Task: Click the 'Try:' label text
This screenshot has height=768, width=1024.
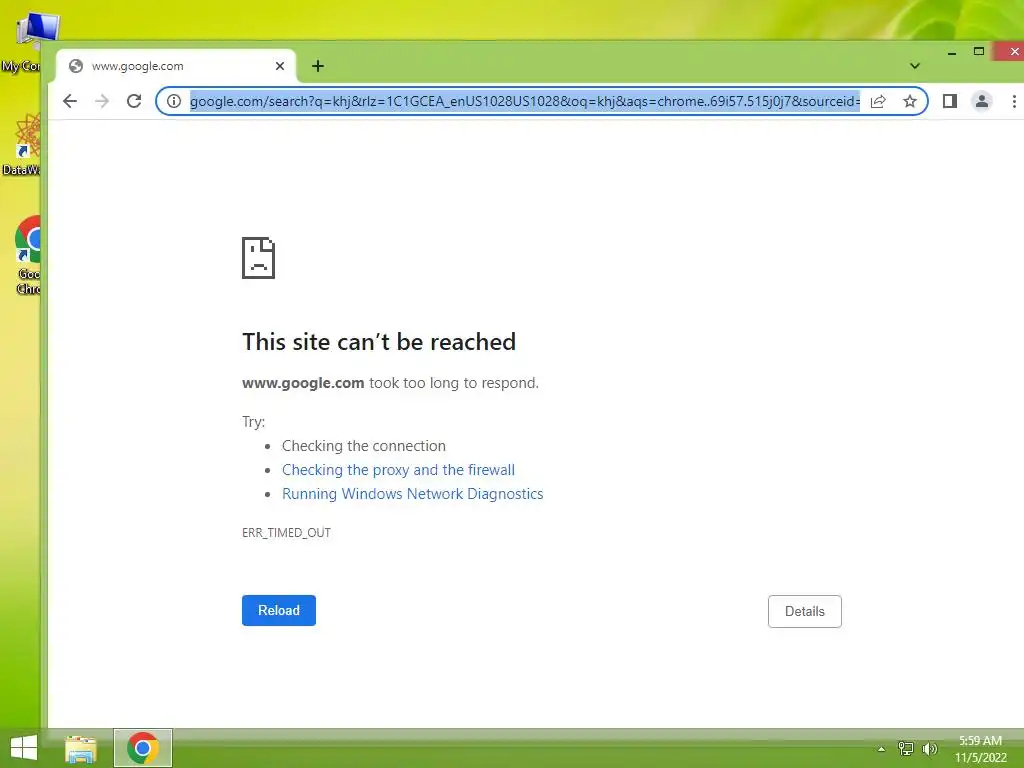Action: click(253, 421)
